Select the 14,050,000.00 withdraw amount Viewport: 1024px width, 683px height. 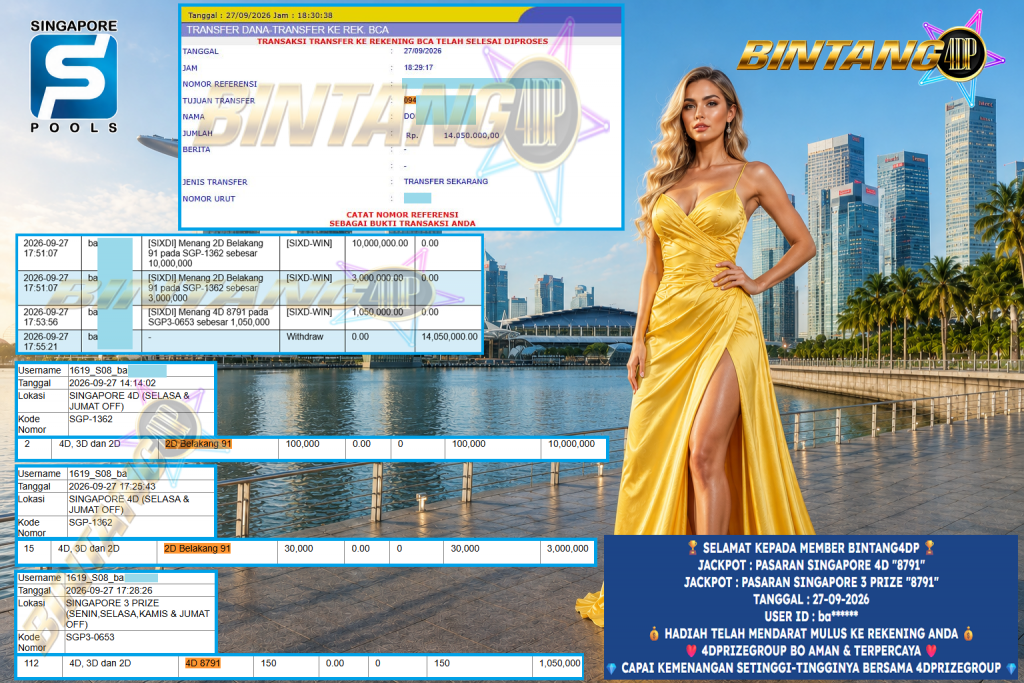pyautogui.click(x=449, y=336)
